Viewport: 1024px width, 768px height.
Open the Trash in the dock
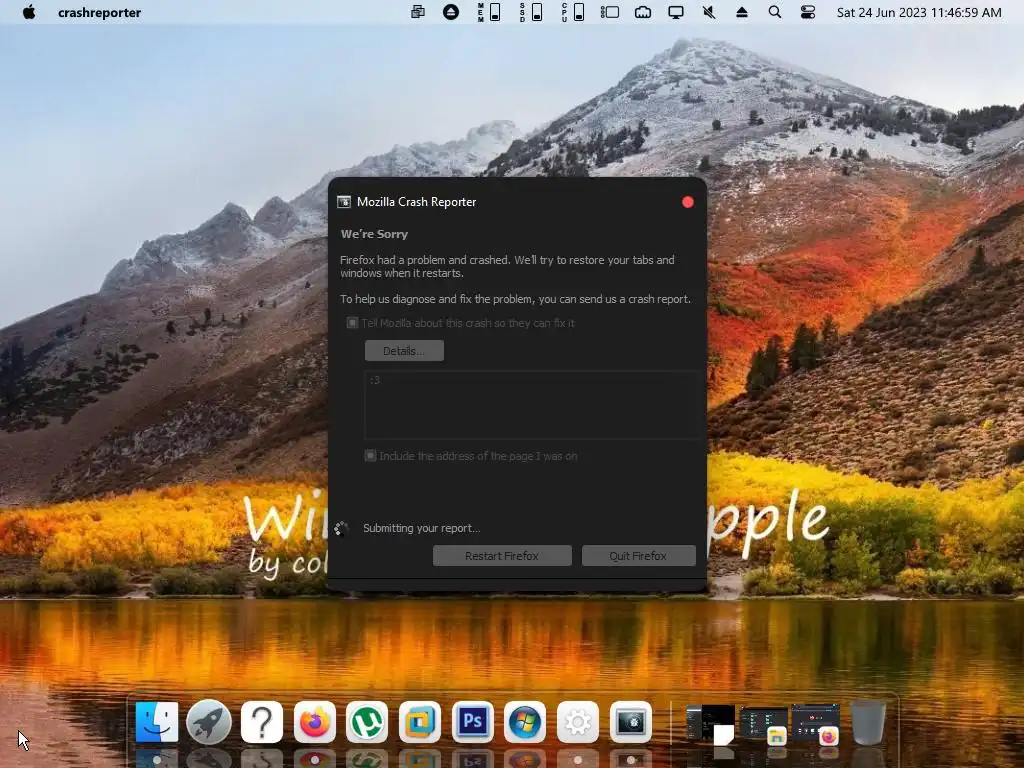click(869, 722)
